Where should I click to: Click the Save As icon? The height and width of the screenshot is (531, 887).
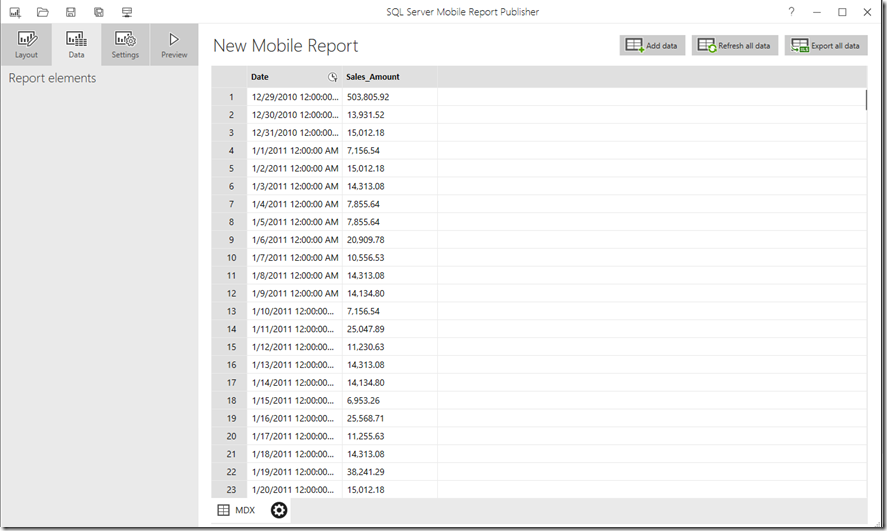[99, 12]
